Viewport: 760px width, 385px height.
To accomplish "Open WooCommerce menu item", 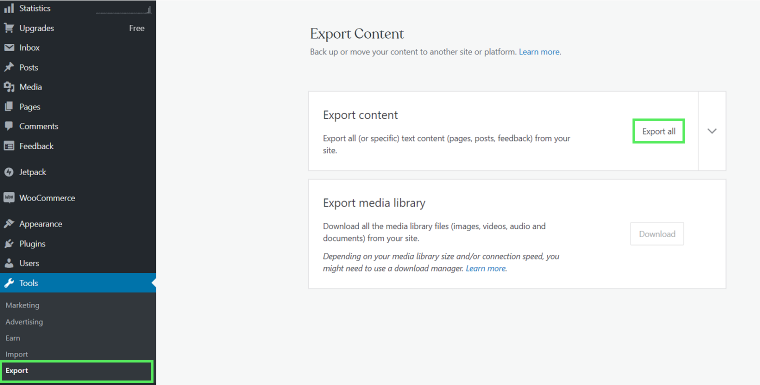I will click(x=78, y=198).
